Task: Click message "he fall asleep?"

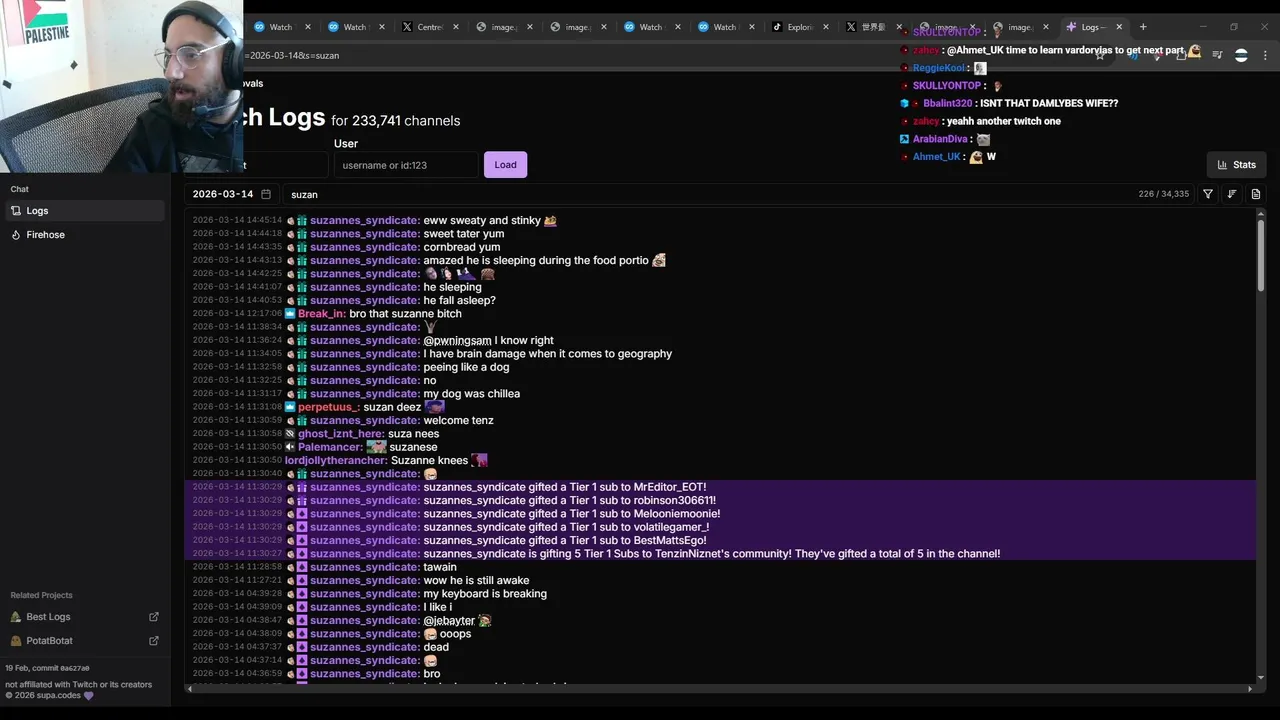Action: click(459, 301)
